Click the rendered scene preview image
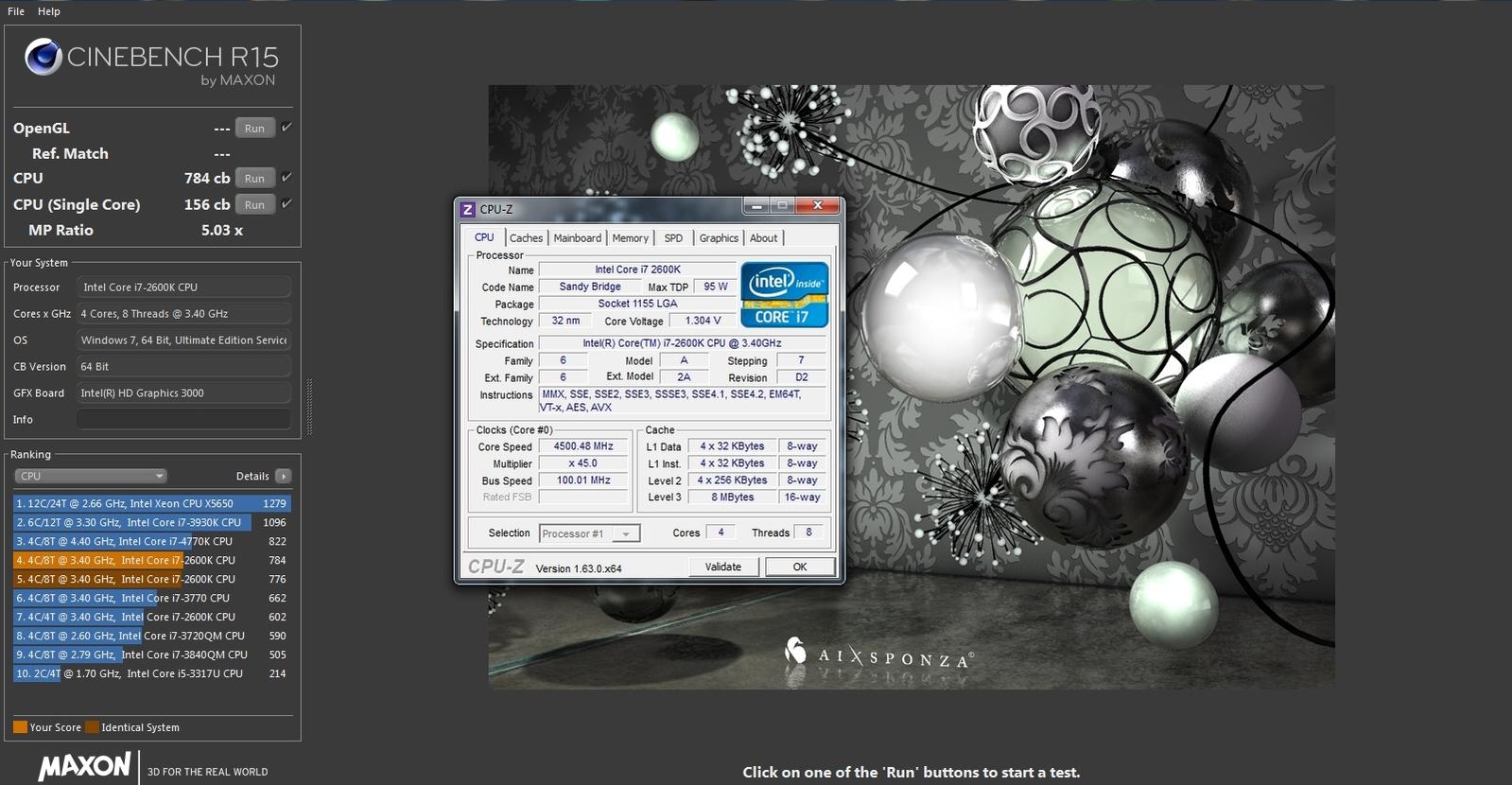 point(912,387)
